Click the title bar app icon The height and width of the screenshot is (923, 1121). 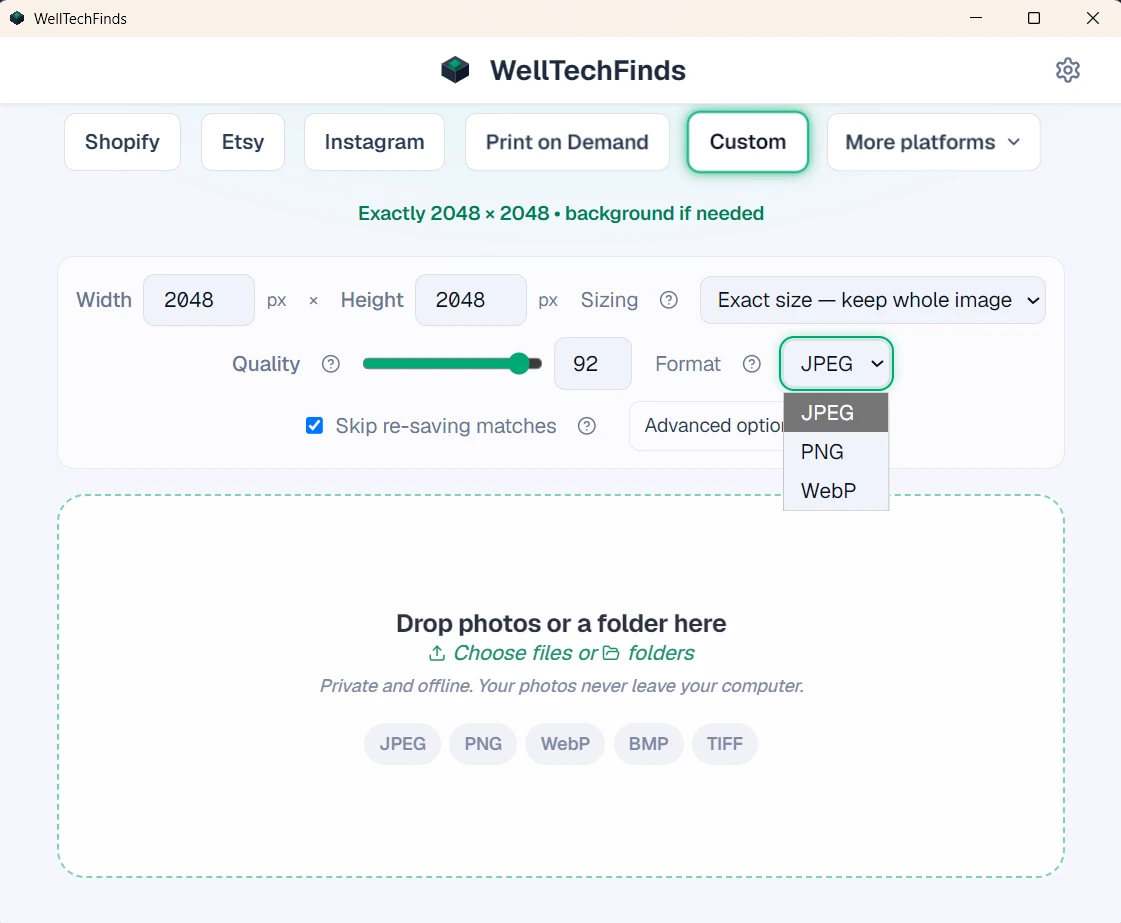coord(16,18)
